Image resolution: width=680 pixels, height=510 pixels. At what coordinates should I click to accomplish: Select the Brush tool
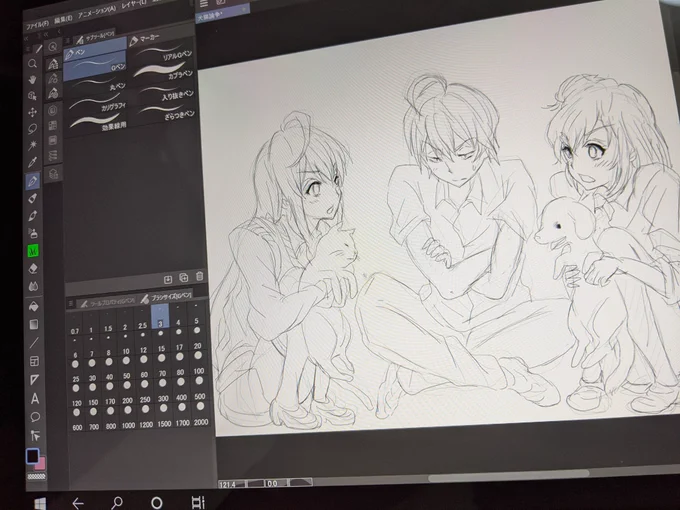point(33,216)
